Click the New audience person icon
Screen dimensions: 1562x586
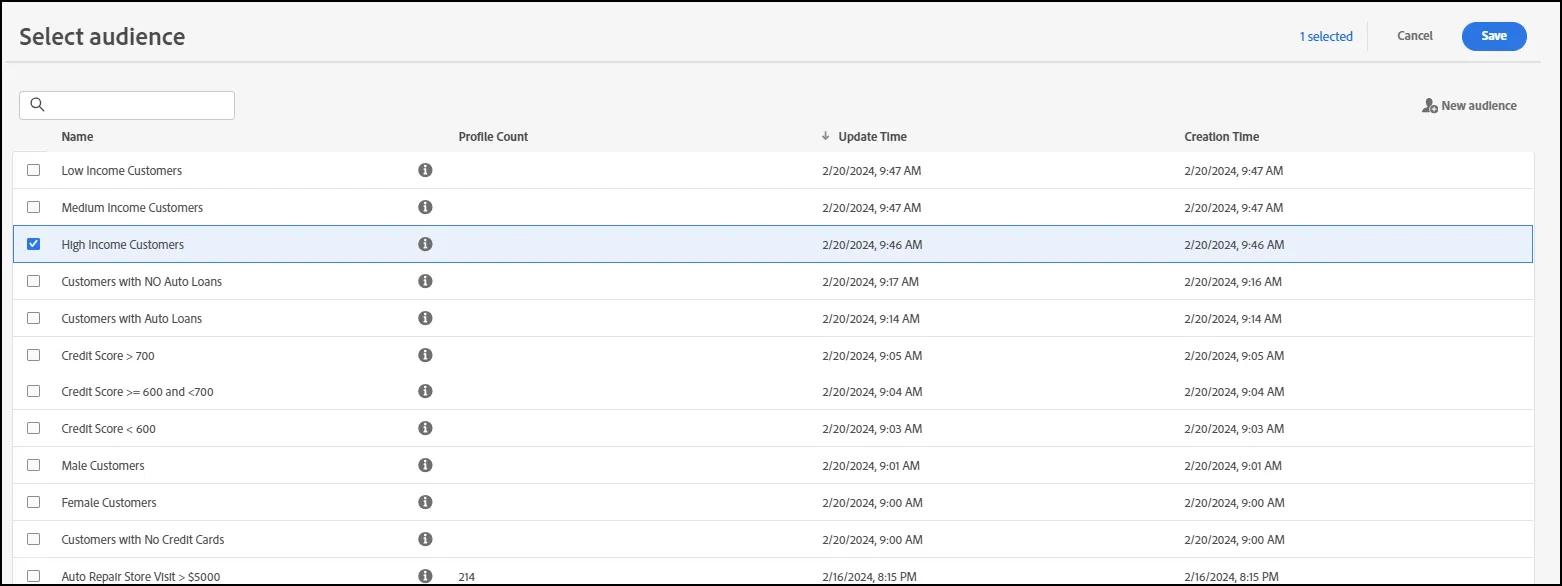[x=1430, y=106]
